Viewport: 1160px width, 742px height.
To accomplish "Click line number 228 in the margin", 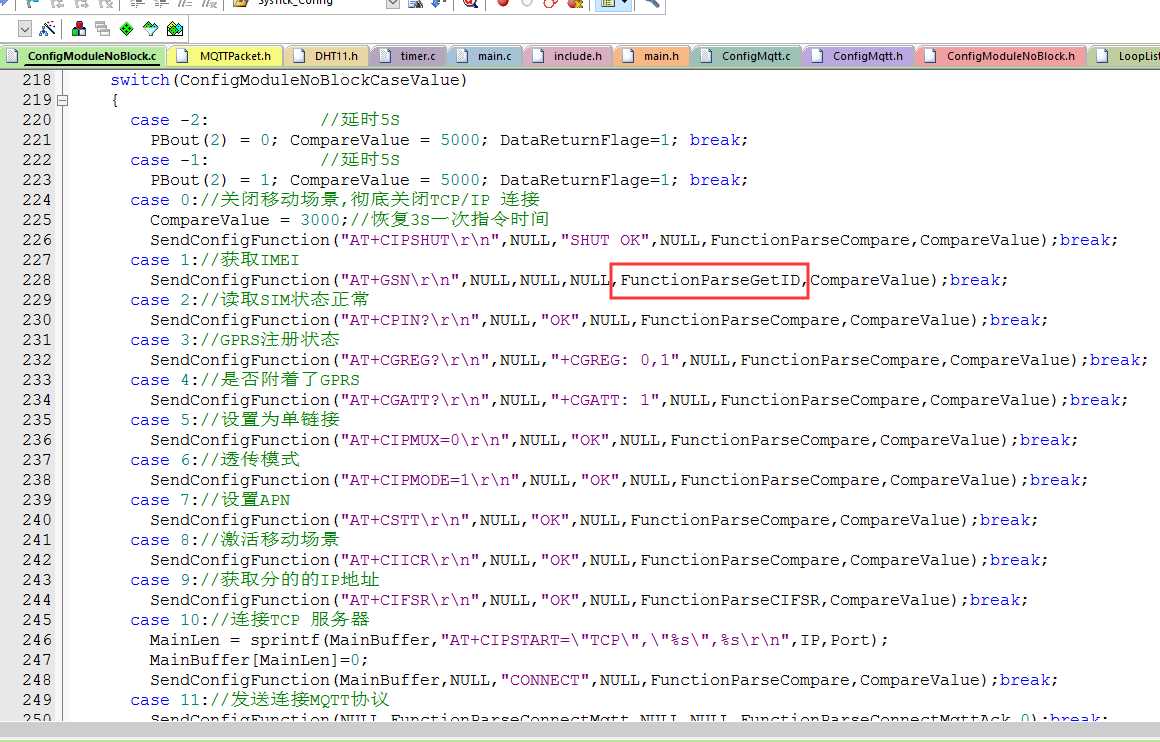I will pyautogui.click(x=37, y=280).
